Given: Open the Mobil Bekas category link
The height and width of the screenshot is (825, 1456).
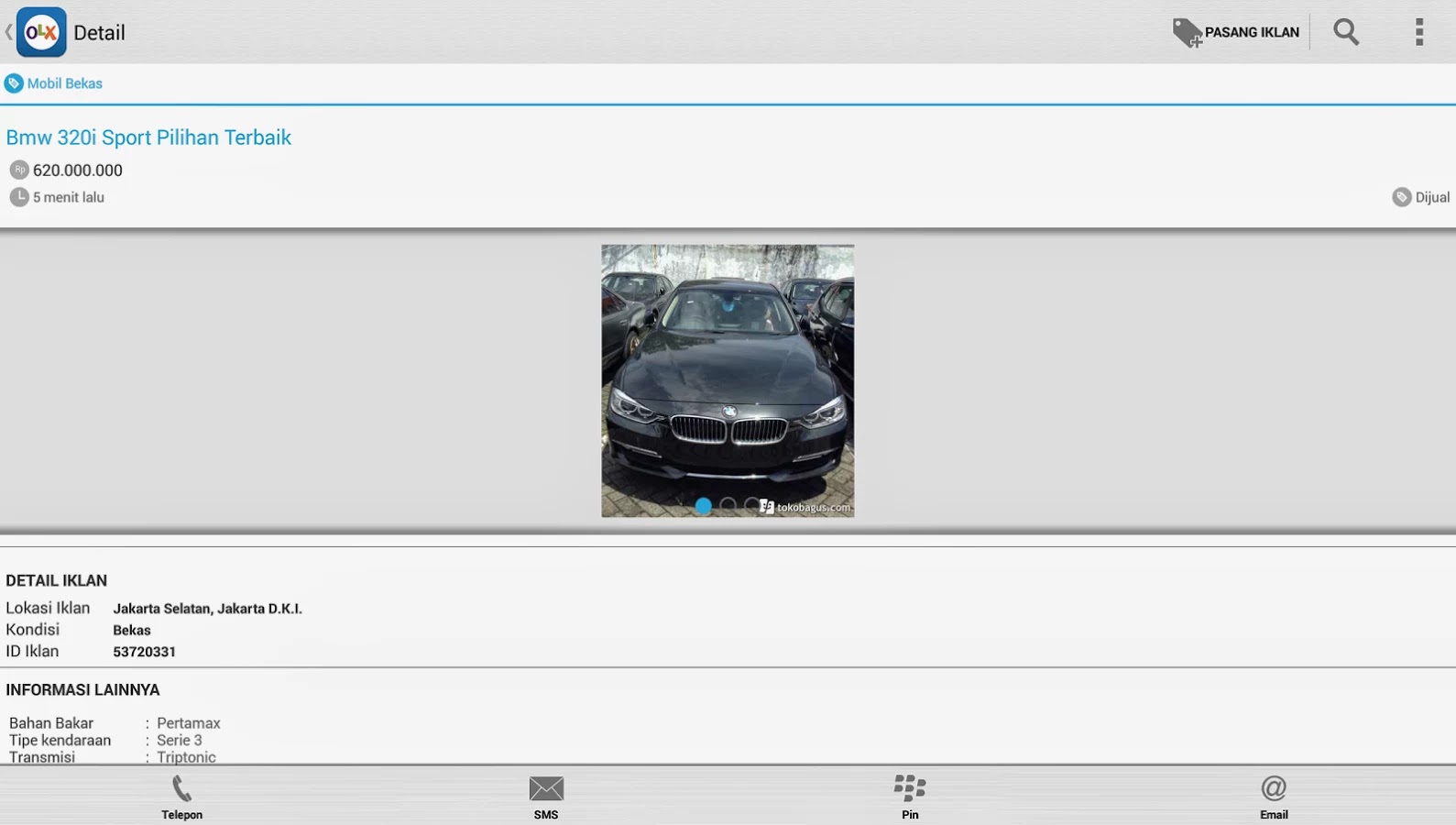Looking at the screenshot, I should pos(64,83).
